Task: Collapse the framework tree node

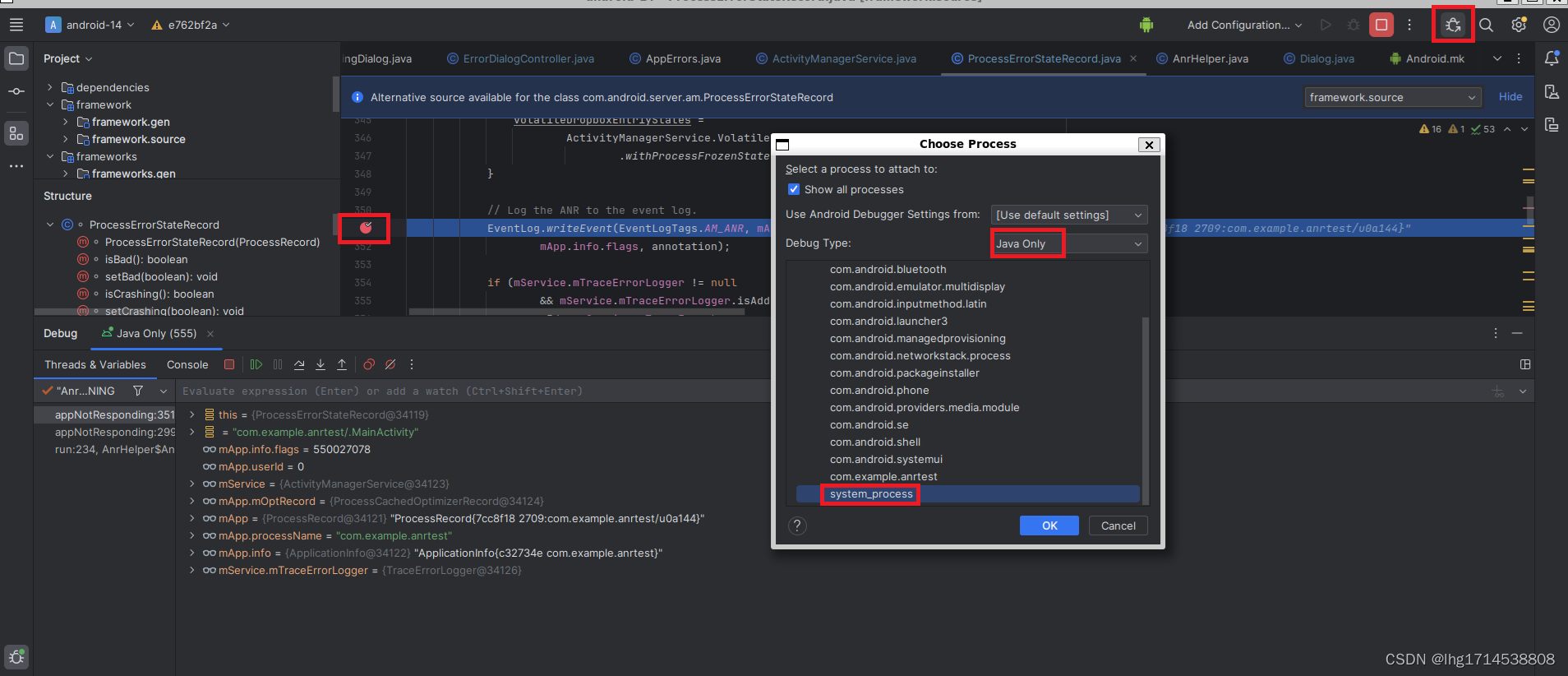Action: (x=50, y=104)
